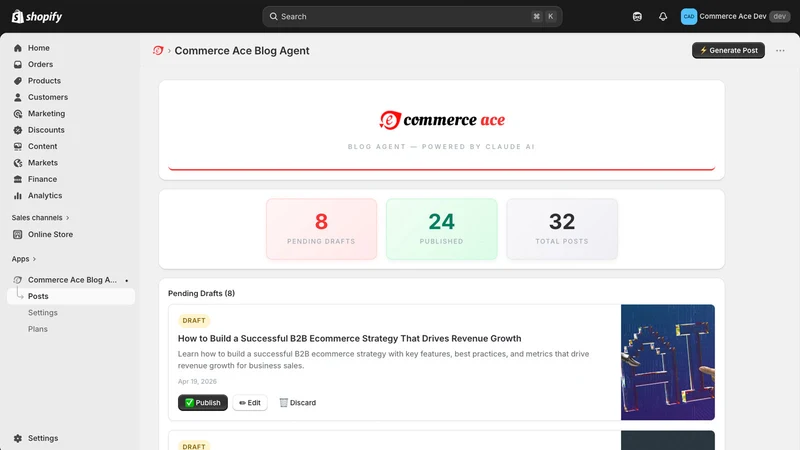Click the Commerce Ace breadcrumb icon
800x450 pixels.
point(158,51)
